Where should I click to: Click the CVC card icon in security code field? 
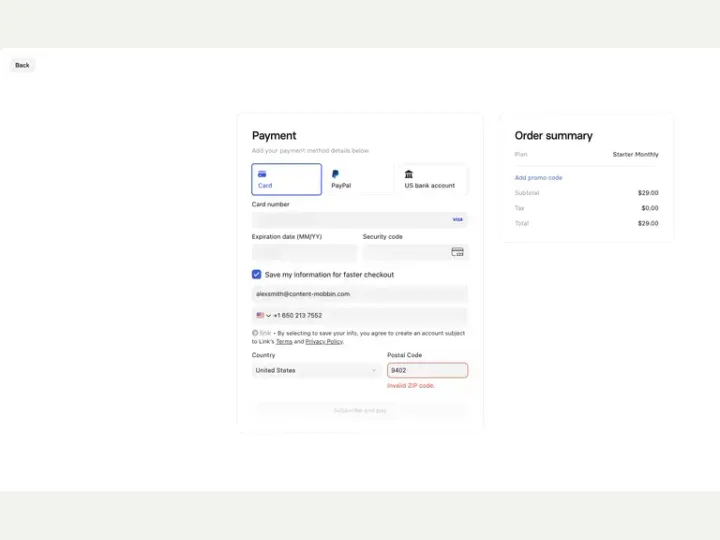tap(457, 252)
